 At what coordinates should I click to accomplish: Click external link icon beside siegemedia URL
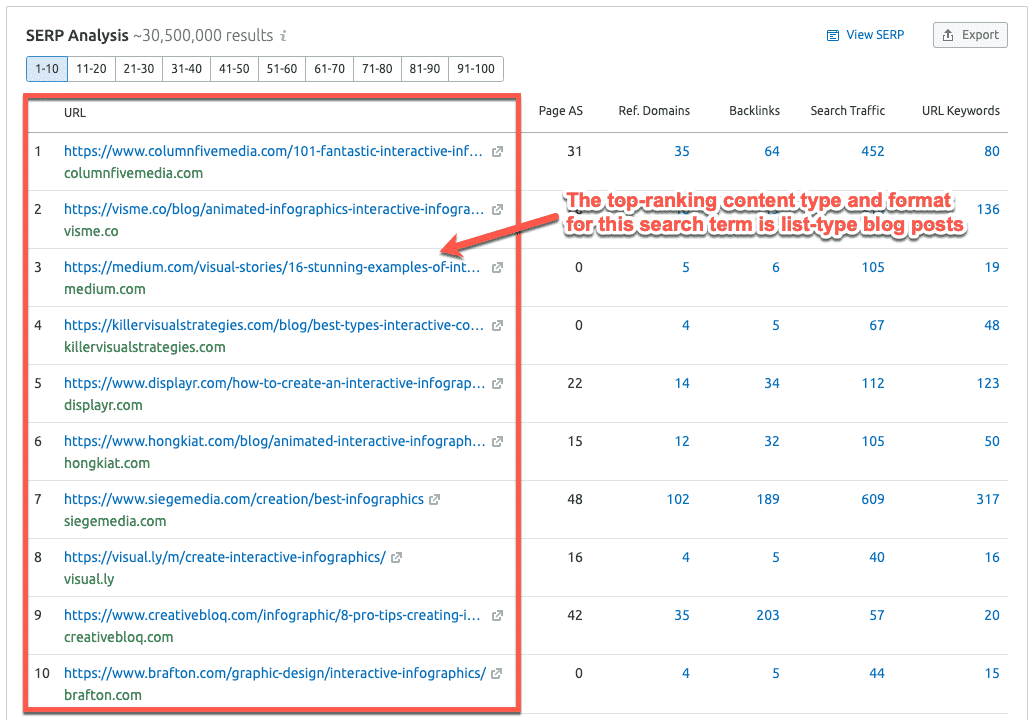point(435,500)
